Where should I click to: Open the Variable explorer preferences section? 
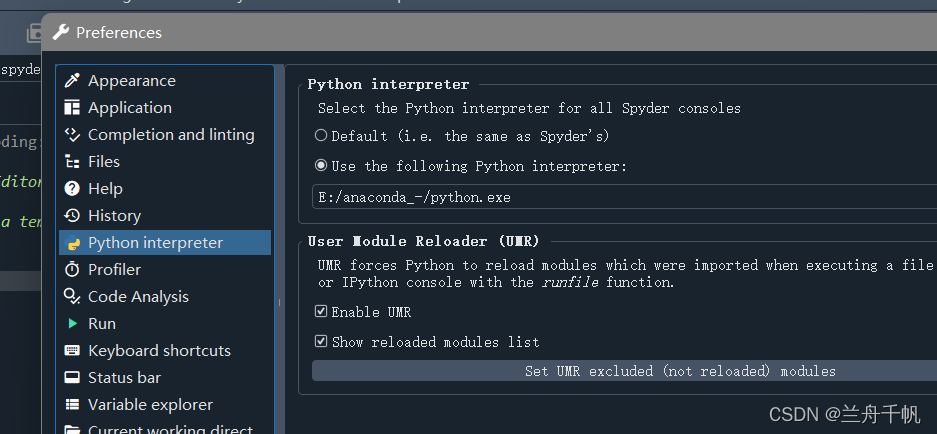[x=150, y=405]
